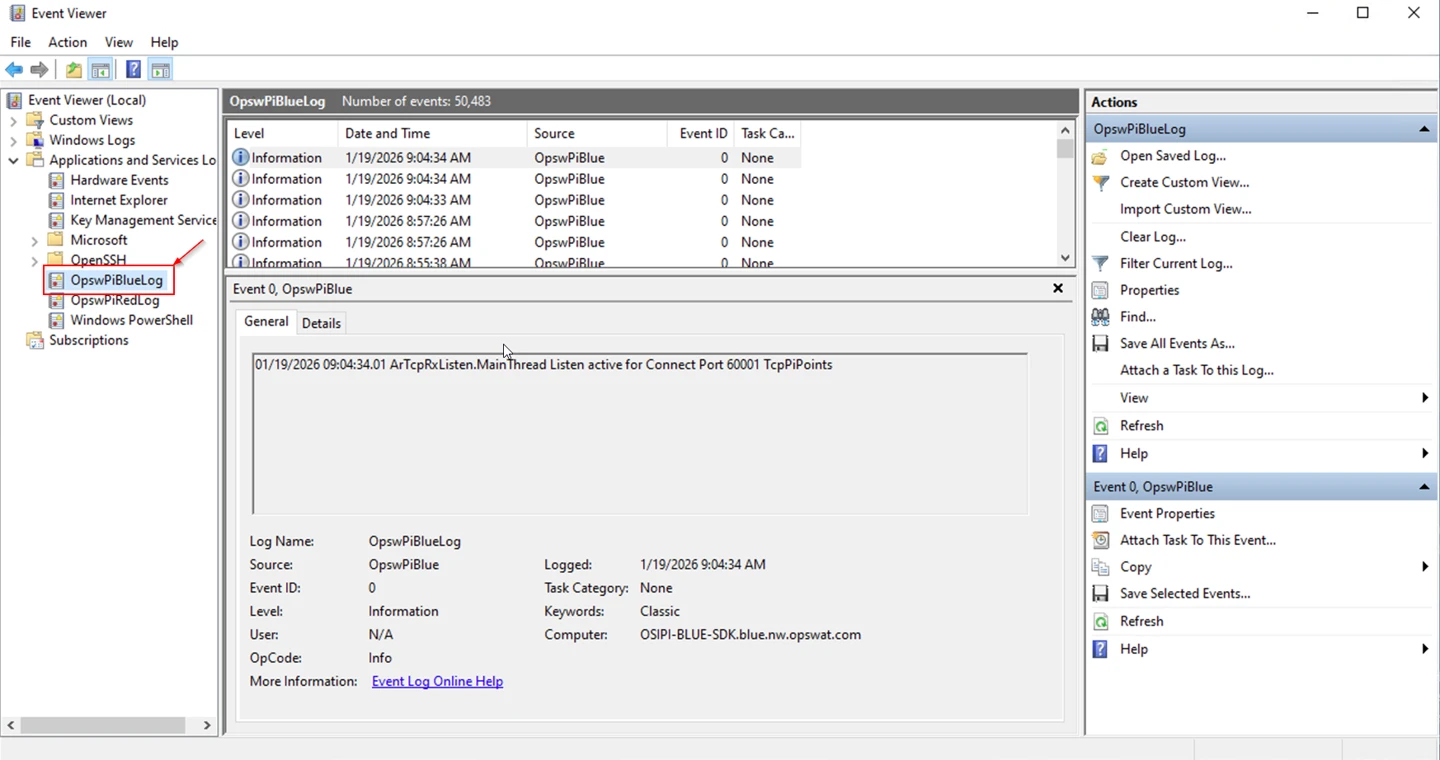Open the Event Log Online Help link
The height and width of the screenshot is (760, 1440).
click(x=437, y=682)
